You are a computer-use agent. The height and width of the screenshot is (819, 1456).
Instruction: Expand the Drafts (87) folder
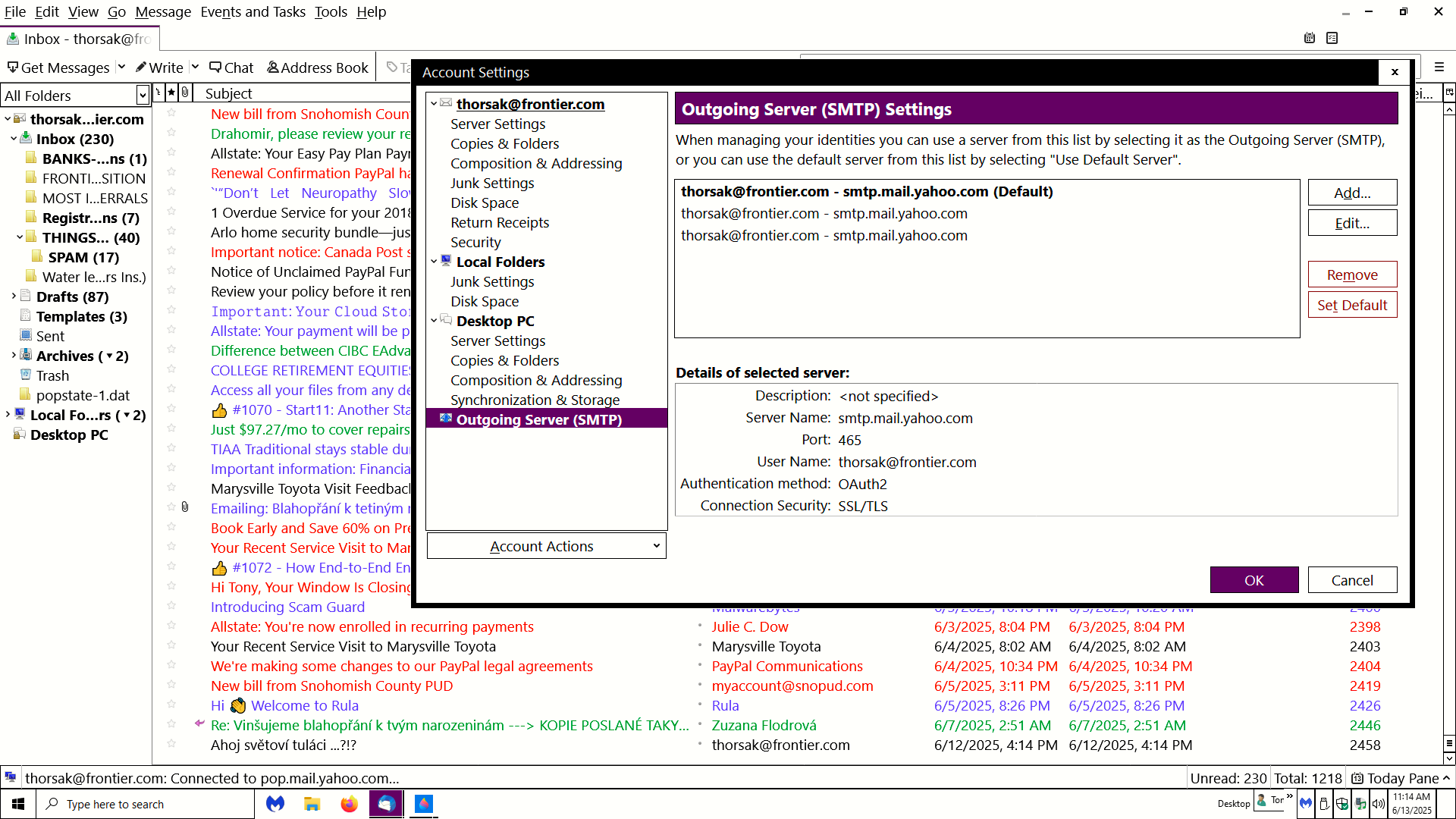pos(14,297)
